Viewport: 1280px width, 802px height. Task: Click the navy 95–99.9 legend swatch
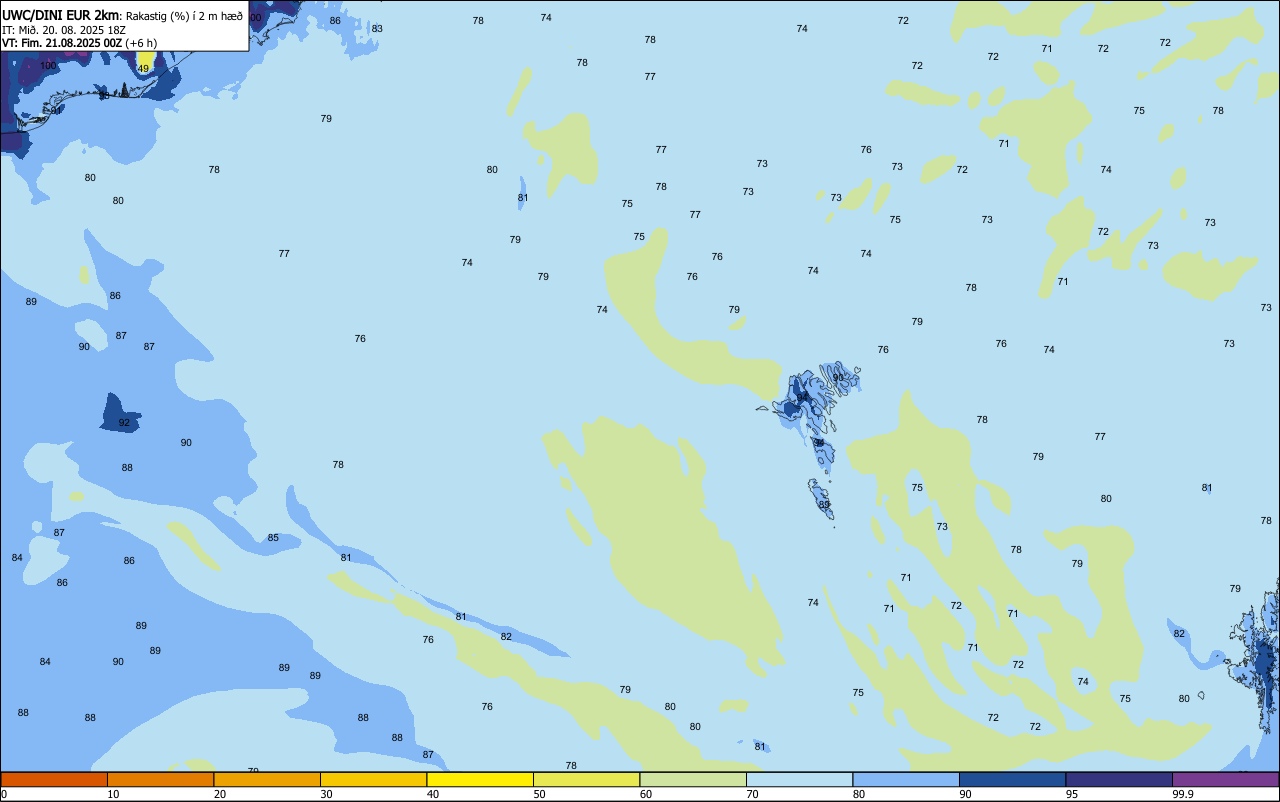tap(1119, 779)
